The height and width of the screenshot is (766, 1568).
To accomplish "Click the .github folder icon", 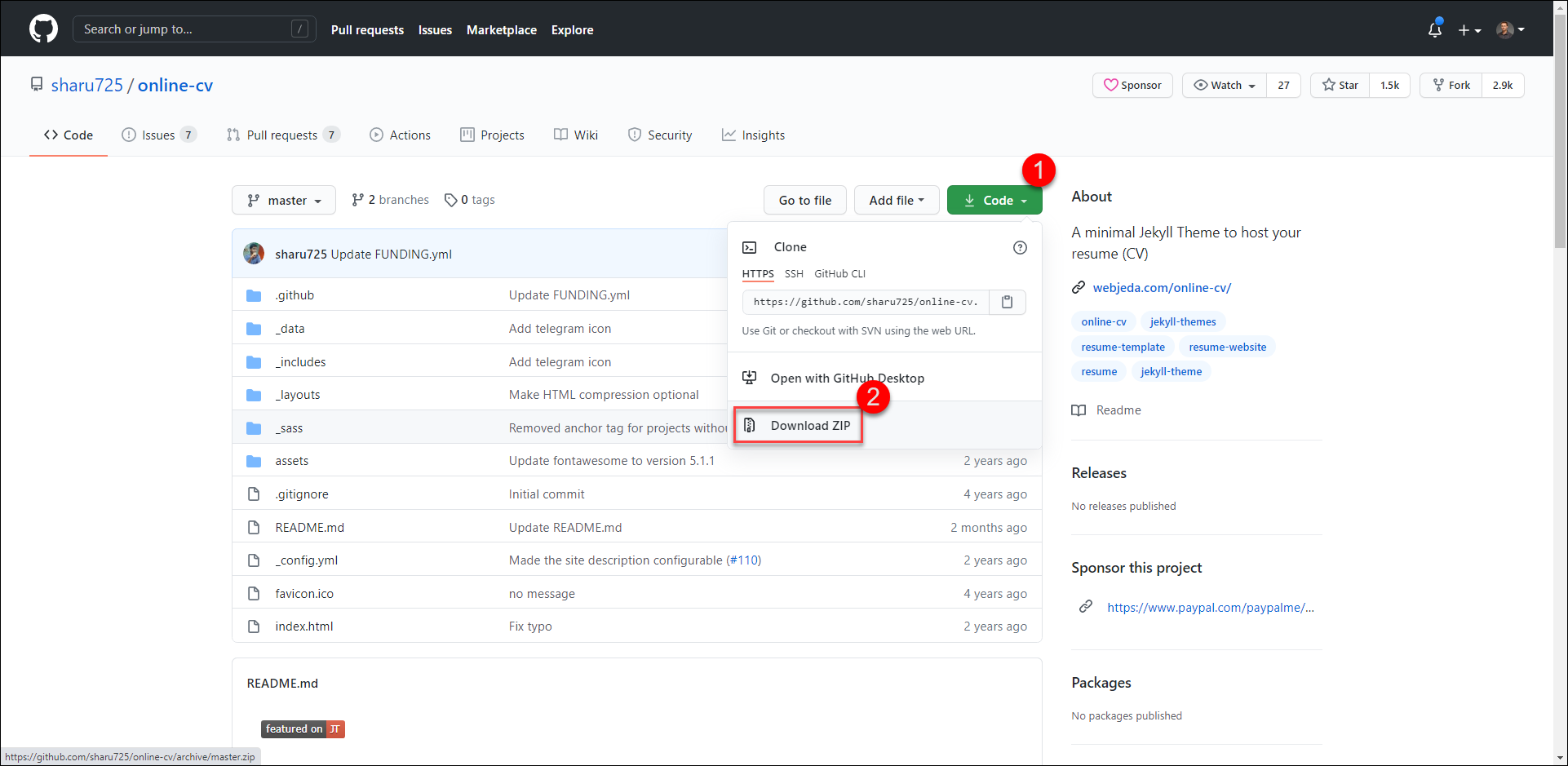I will [254, 295].
